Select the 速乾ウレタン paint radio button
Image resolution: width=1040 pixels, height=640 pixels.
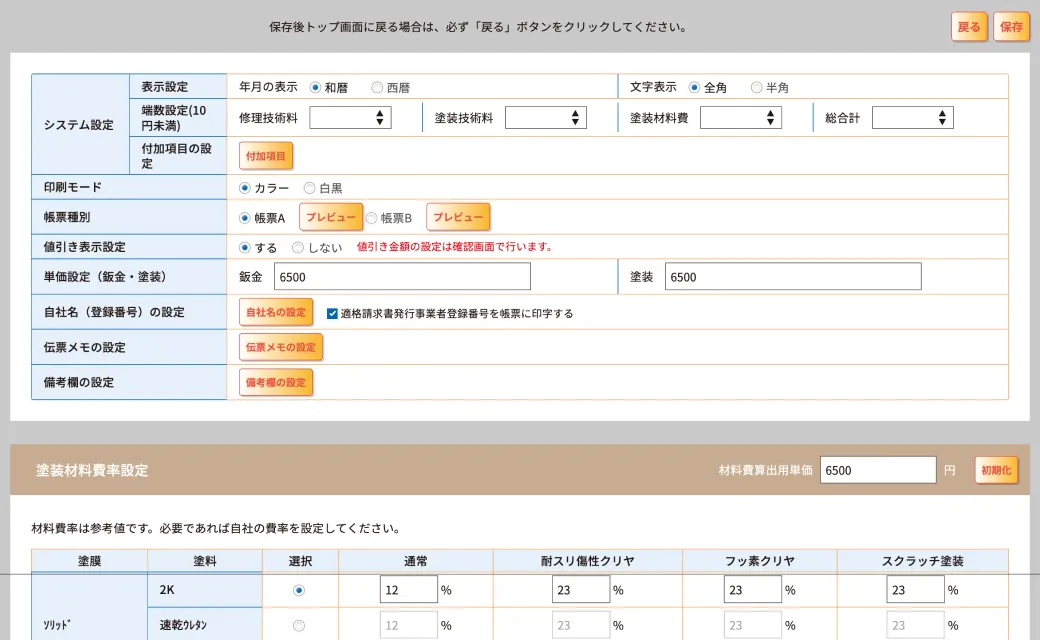pos(299,625)
